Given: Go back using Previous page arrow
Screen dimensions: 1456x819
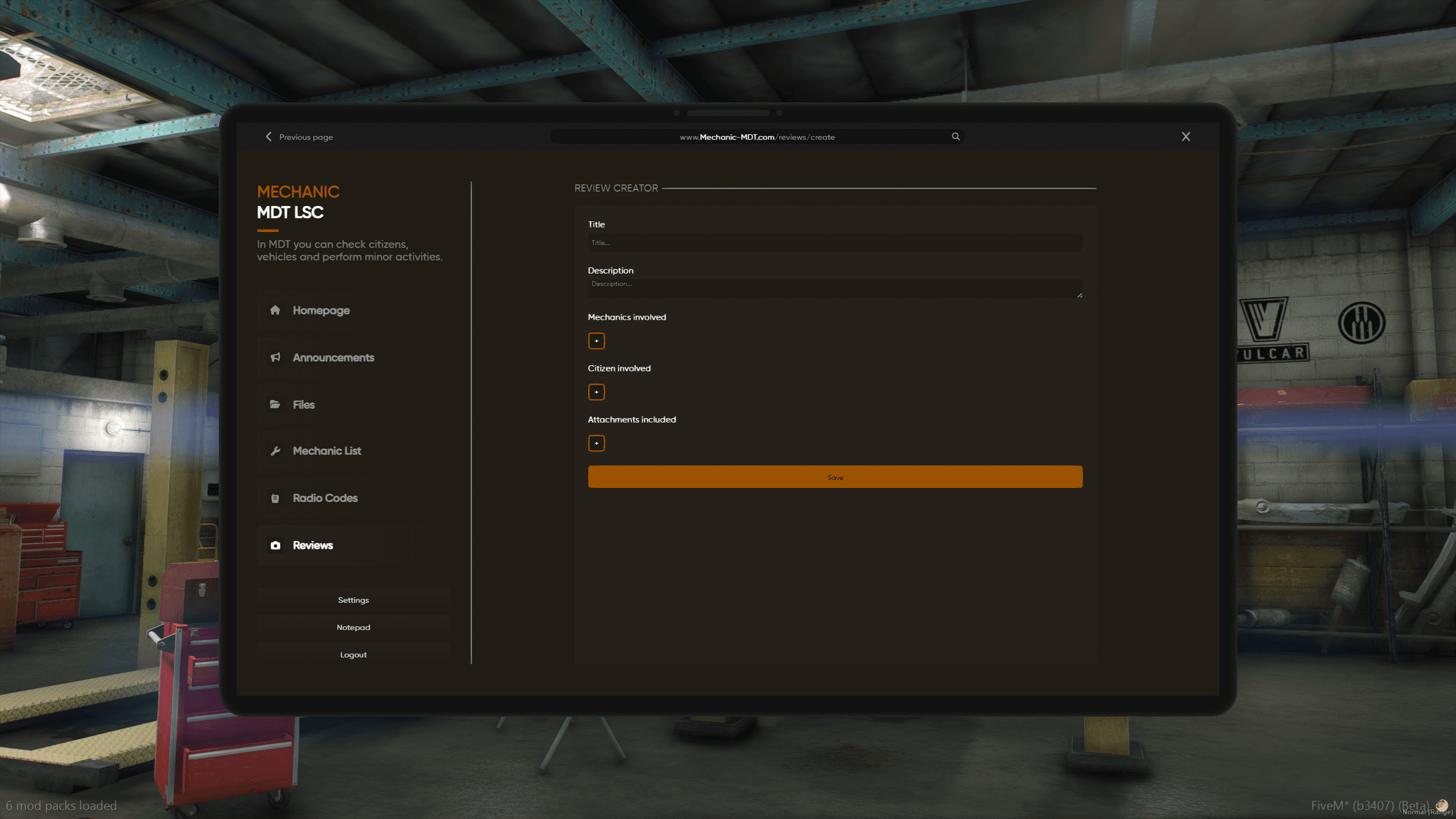Looking at the screenshot, I should pos(268,136).
